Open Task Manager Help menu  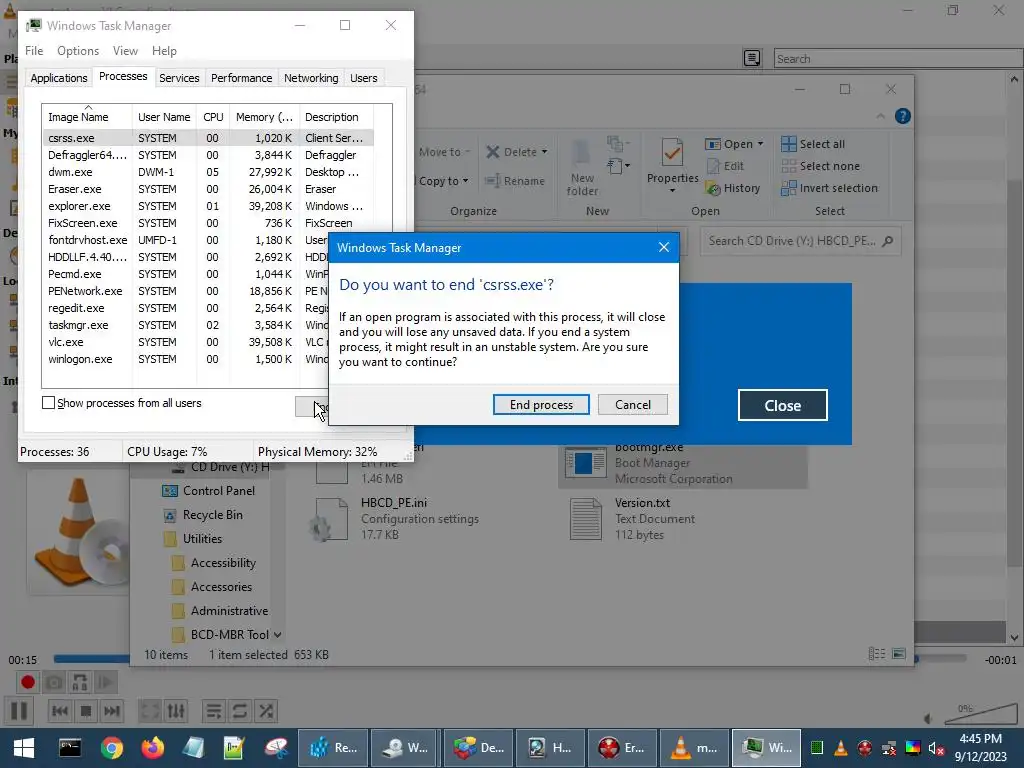[x=164, y=50]
